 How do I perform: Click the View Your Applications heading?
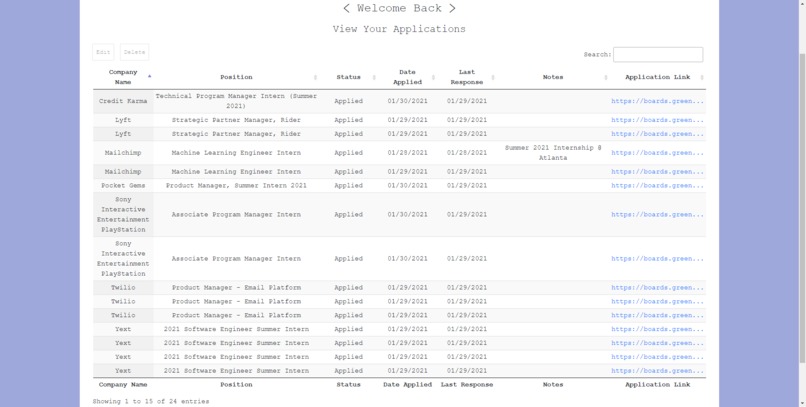pyautogui.click(x=399, y=29)
